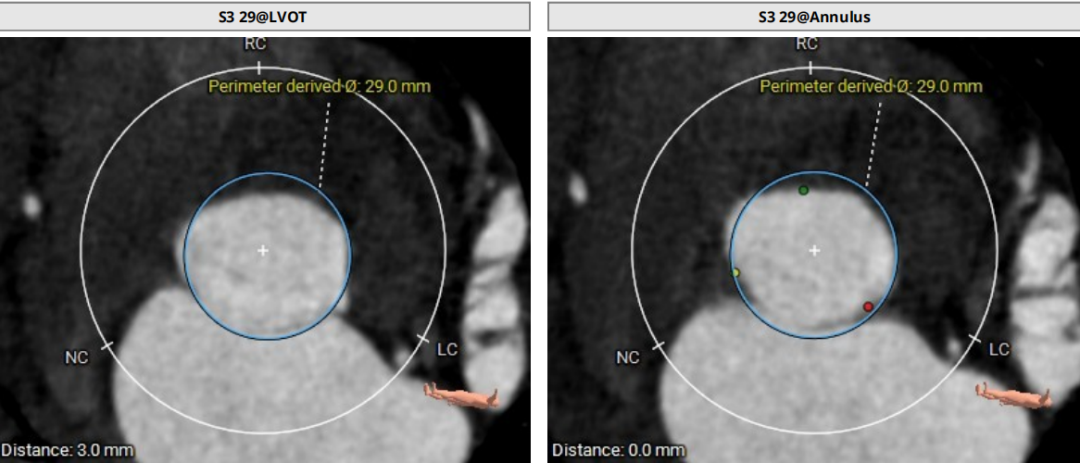Click the RC label in Annulus view
The image size is (1080, 463).
point(806,44)
